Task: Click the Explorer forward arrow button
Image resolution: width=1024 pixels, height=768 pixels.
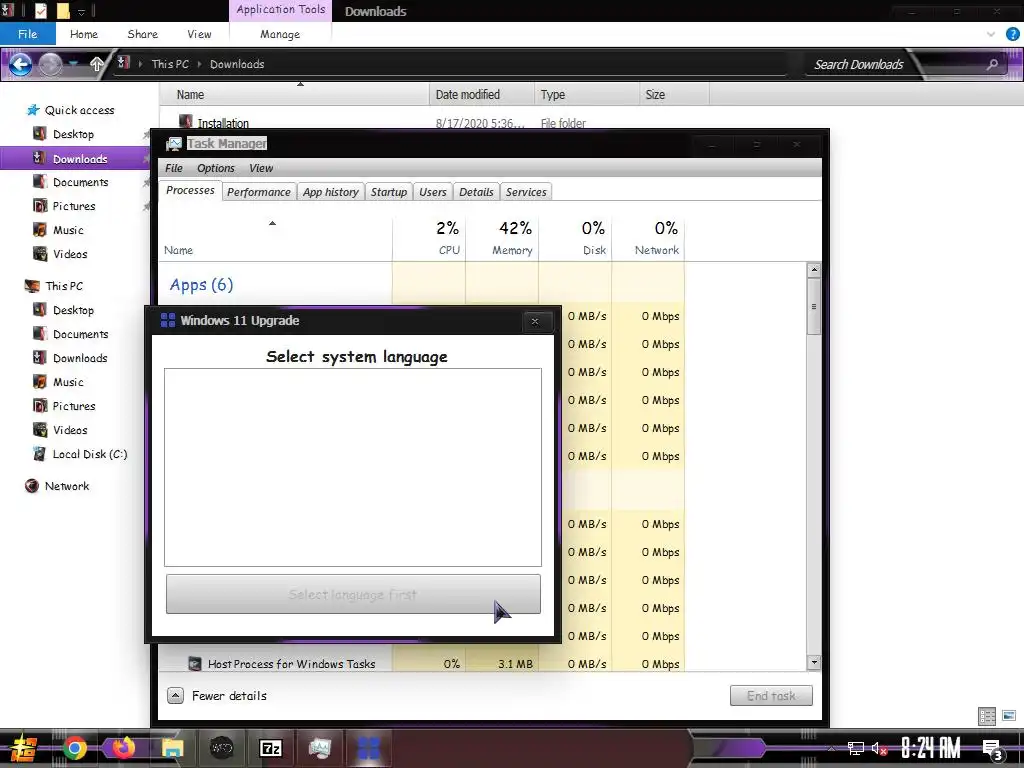Action: point(50,64)
